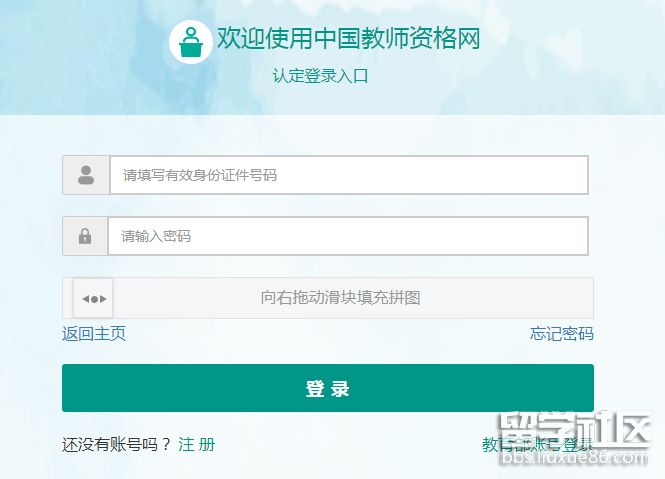
Task: Click the 欢迎使用中国教师资格网 title text
Action: tap(348, 39)
